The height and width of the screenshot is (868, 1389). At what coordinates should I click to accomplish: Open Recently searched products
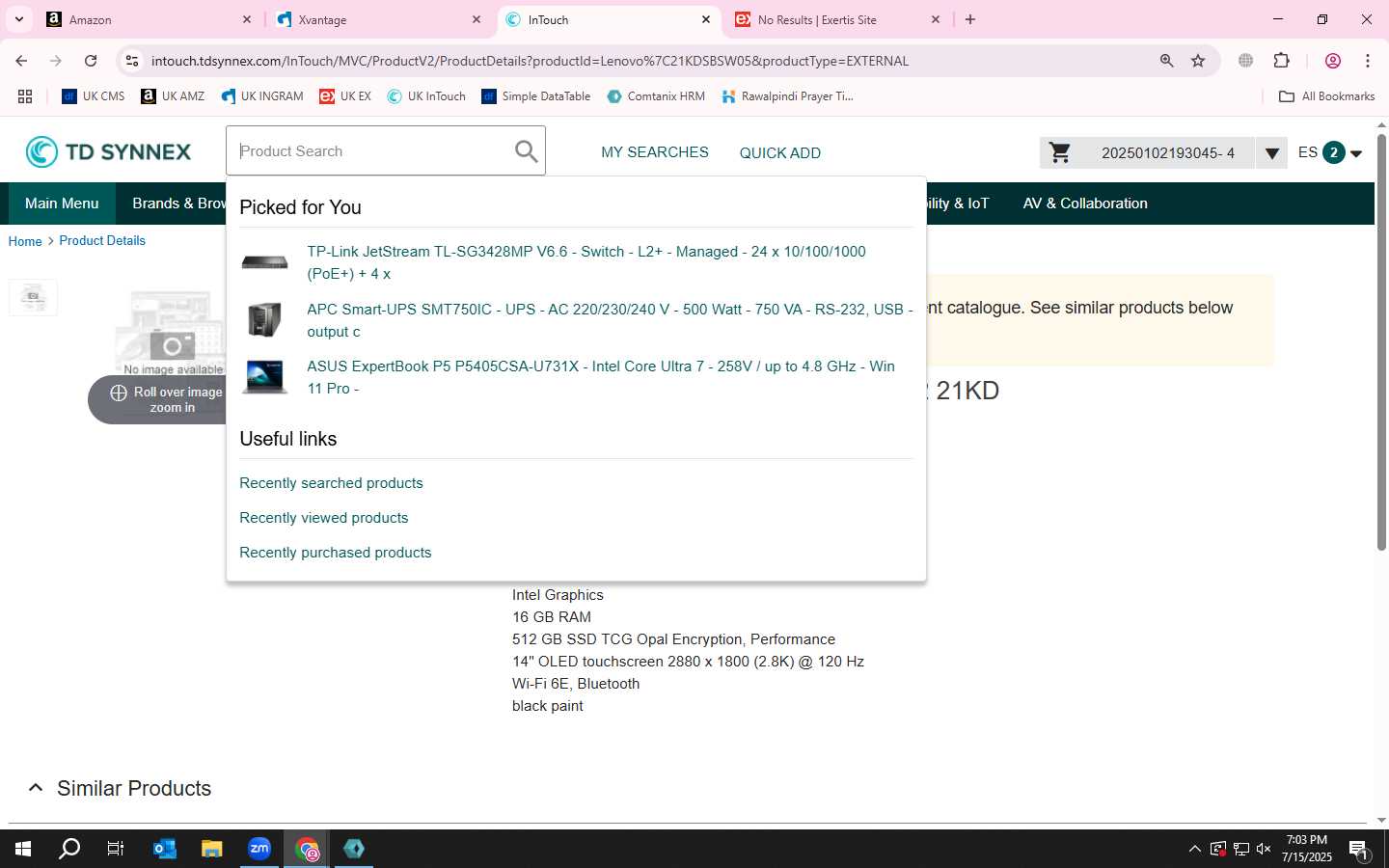(x=331, y=483)
